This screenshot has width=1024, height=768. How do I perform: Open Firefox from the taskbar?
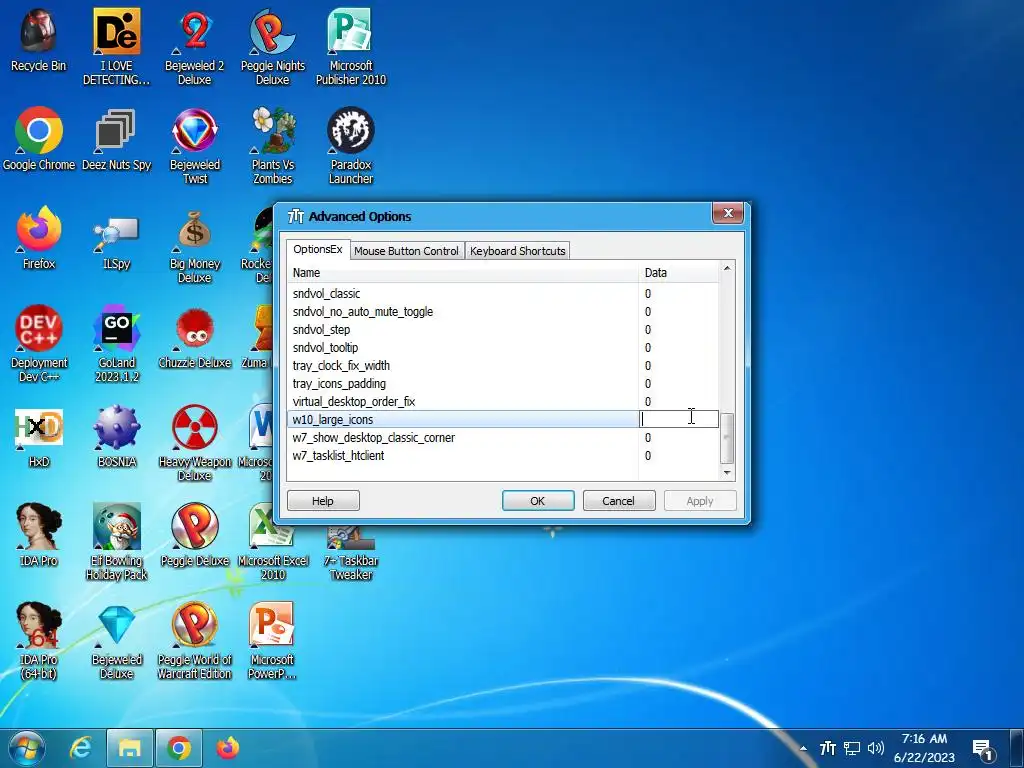pos(227,748)
